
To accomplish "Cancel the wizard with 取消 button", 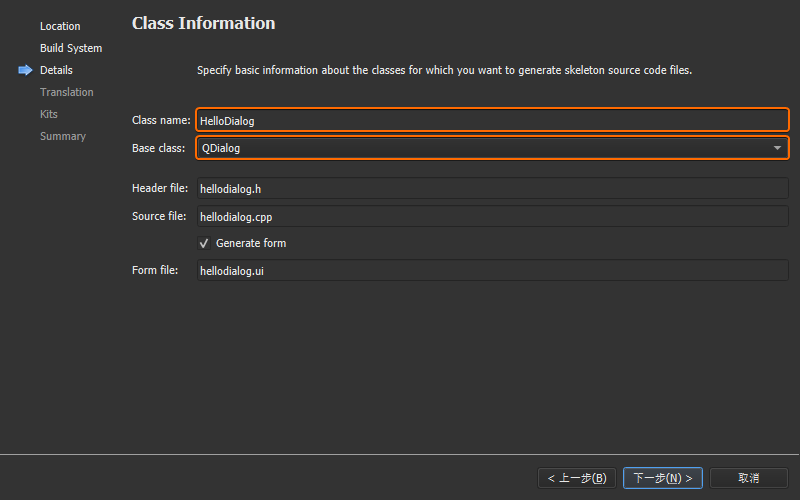I will [749, 478].
